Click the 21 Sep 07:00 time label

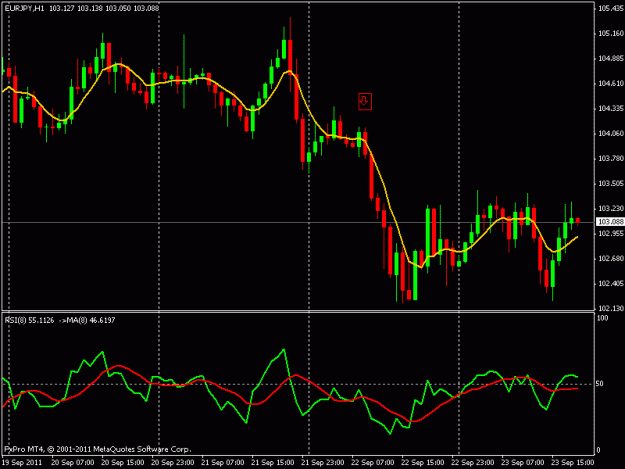[x=222, y=463]
